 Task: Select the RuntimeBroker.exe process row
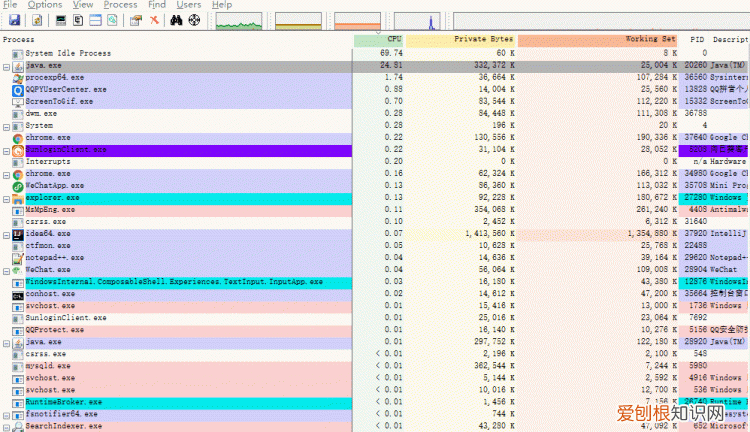point(375,403)
